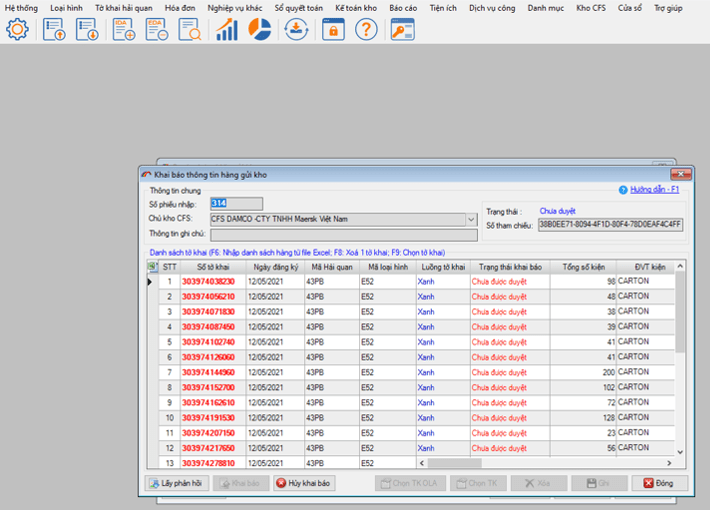
Task: Open the question mark help icon
Action: pyautogui.click(x=367, y=29)
